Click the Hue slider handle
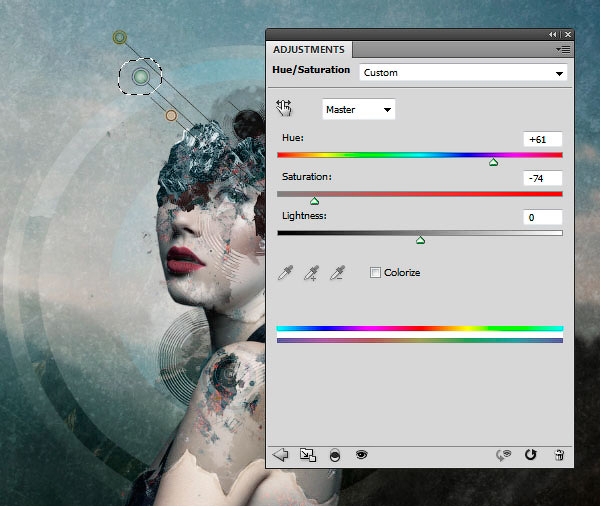The height and width of the screenshot is (506, 600). click(494, 163)
